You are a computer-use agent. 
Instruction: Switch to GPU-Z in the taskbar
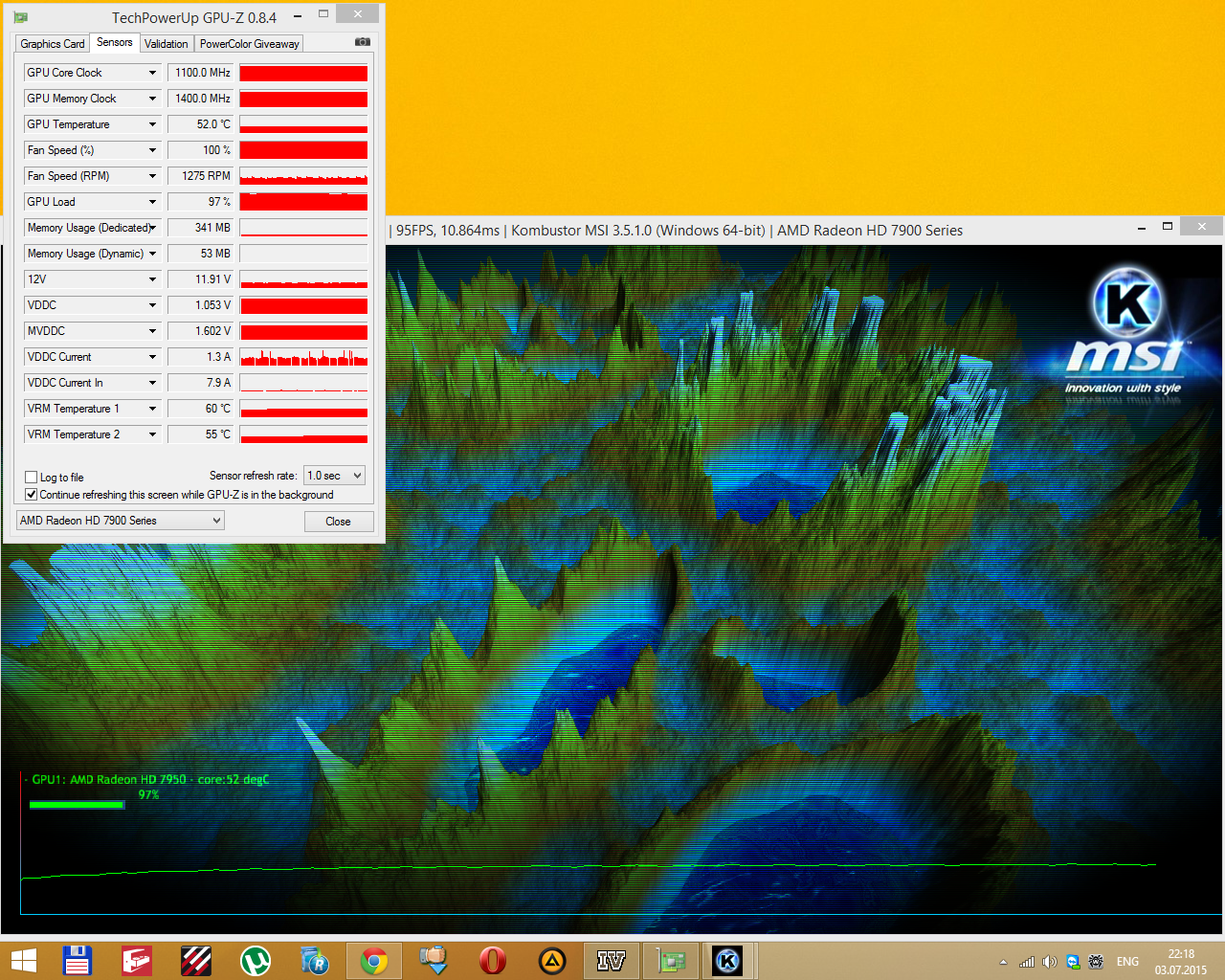point(671,961)
